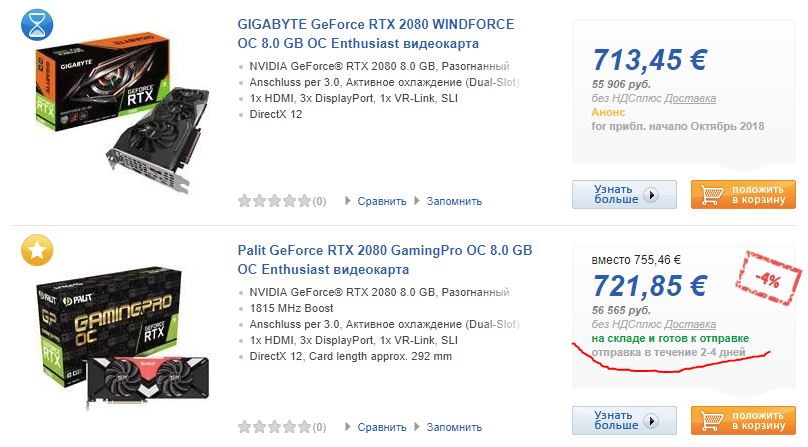Click the cart icon on the GIGABYTE add-to-cart button
The width and height of the screenshot is (808, 447).
[713, 194]
